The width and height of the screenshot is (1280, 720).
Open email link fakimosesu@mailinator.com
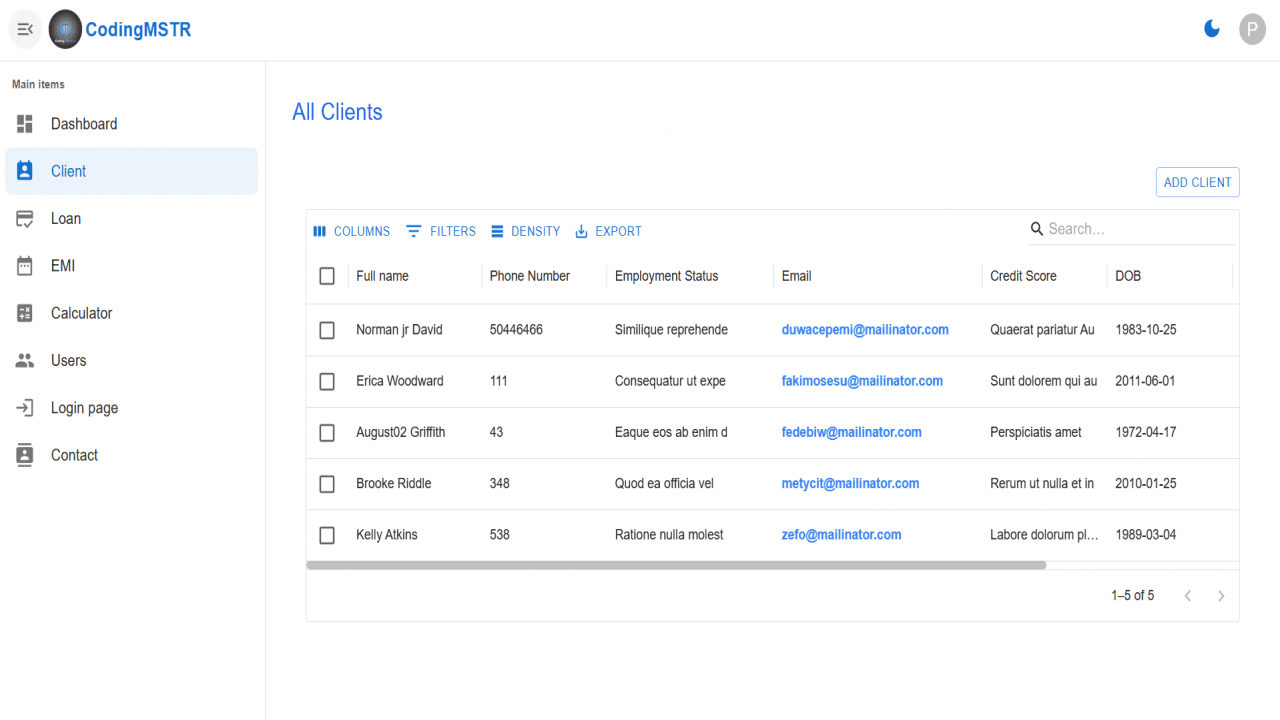[862, 381]
